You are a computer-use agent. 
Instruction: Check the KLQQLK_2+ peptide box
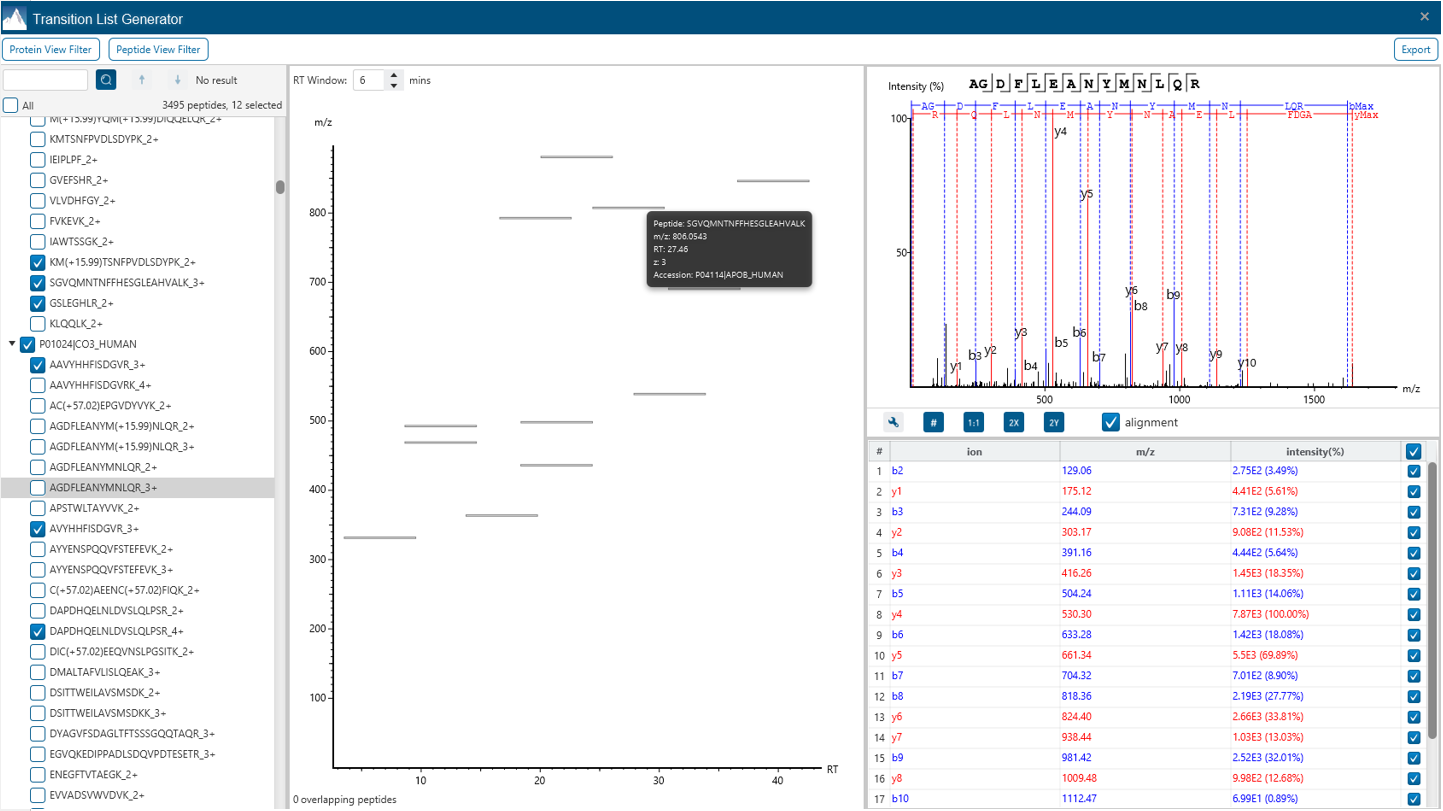[x=38, y=324]
